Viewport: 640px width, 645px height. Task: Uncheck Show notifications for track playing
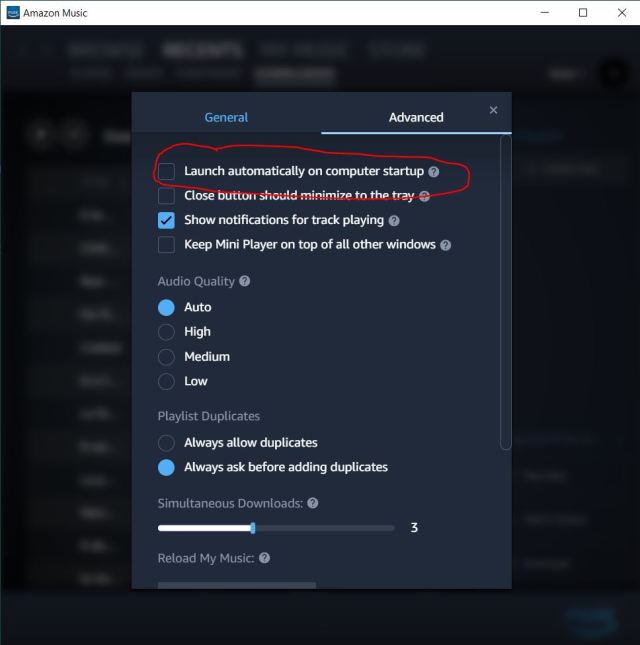pyautogui.click(x=166, y=220)
